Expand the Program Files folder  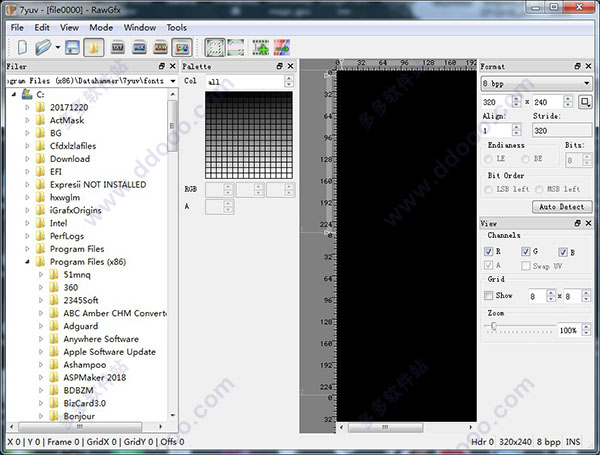point(28,249)
